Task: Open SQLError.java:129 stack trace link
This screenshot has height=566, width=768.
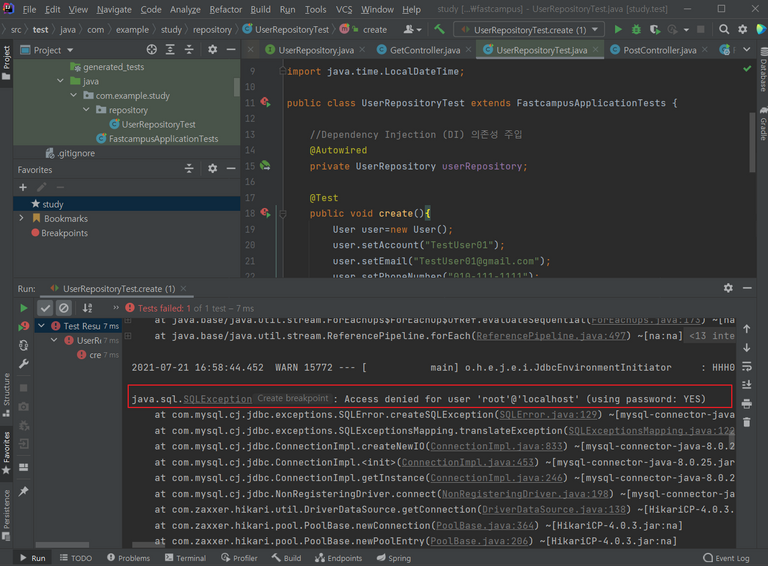Action: 548,415
